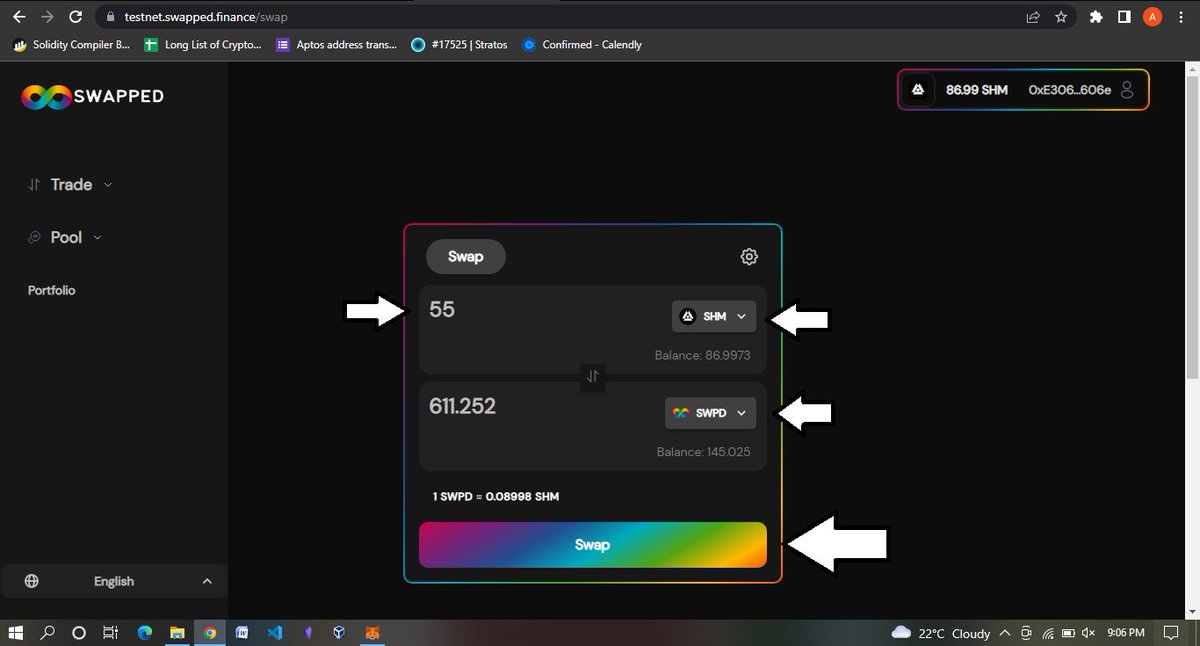Open File Explorer from the taskbar
The image size is (1200, 646).
coord(177,633)
